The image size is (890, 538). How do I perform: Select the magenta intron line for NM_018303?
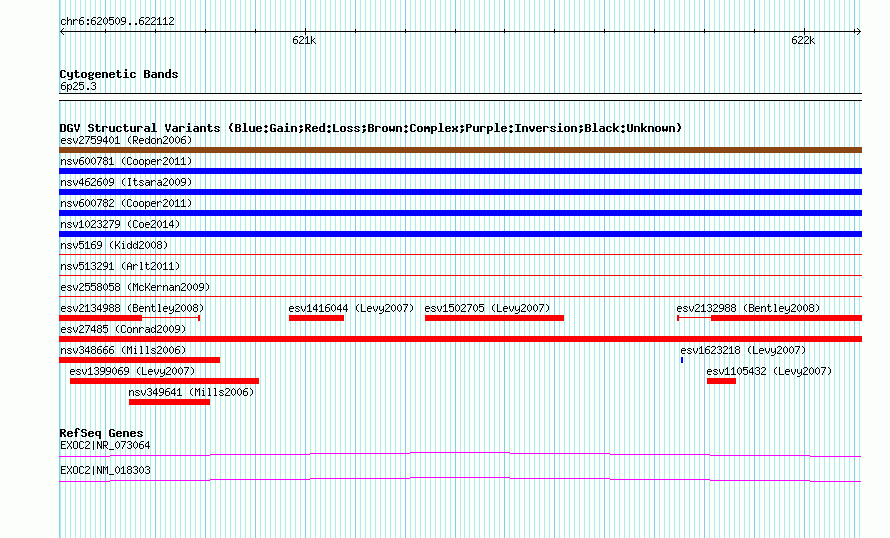click(x=460, y=480)
